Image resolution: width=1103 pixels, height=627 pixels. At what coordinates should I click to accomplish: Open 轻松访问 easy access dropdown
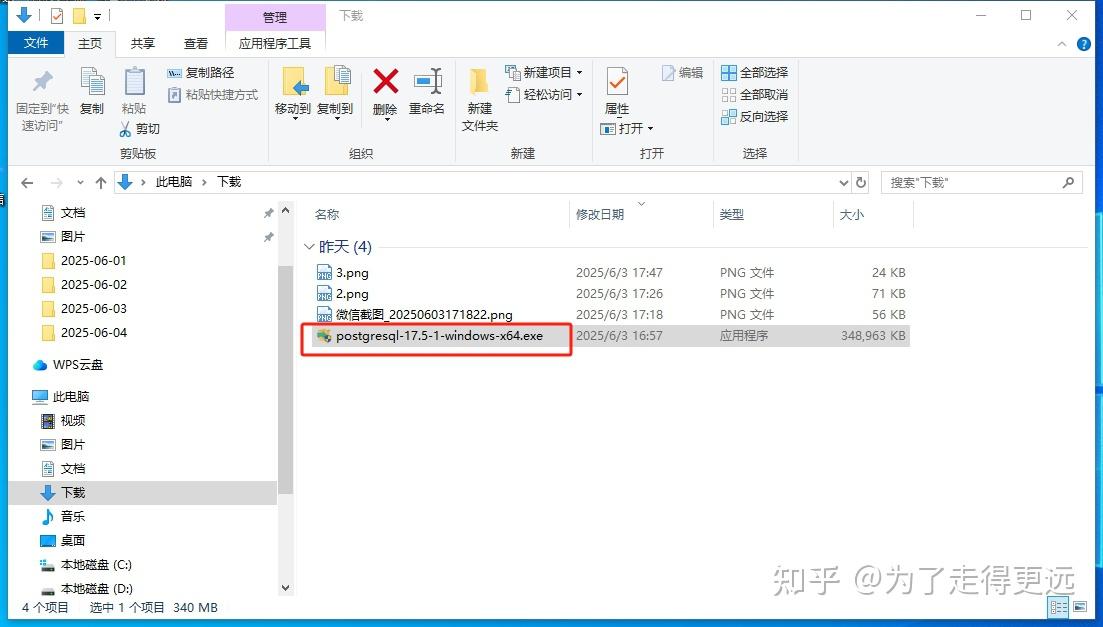(x=544, y=94)
